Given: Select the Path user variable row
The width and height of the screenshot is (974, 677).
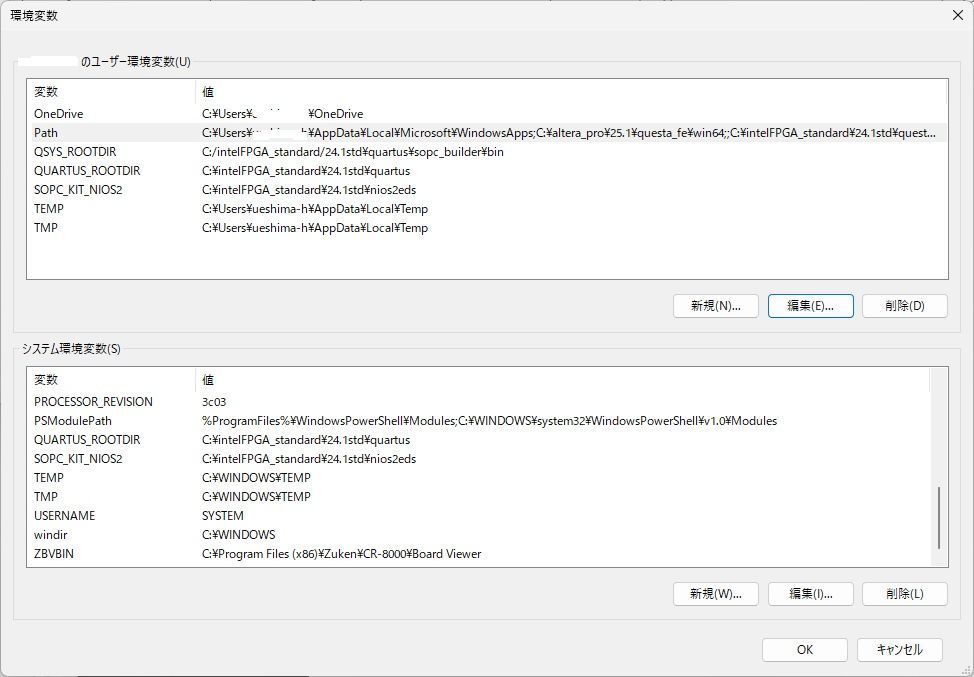Looking at the screenshot, I should pyautogui.click(x=487, y=133).
